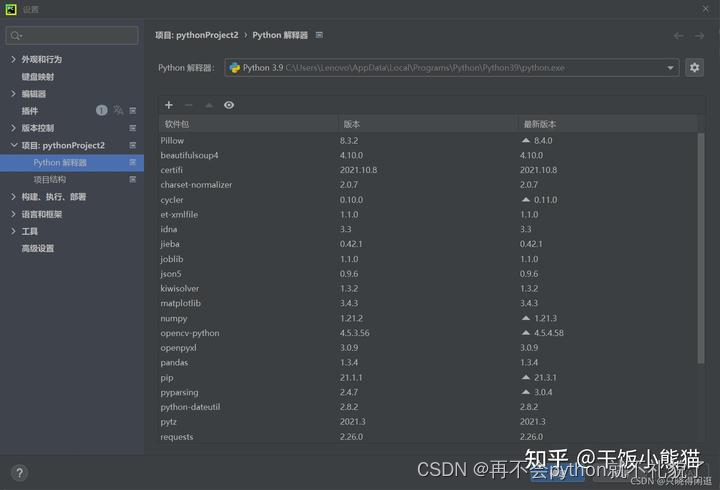
Task: Select 插件 in the settings tree
Action: [29, 111]
